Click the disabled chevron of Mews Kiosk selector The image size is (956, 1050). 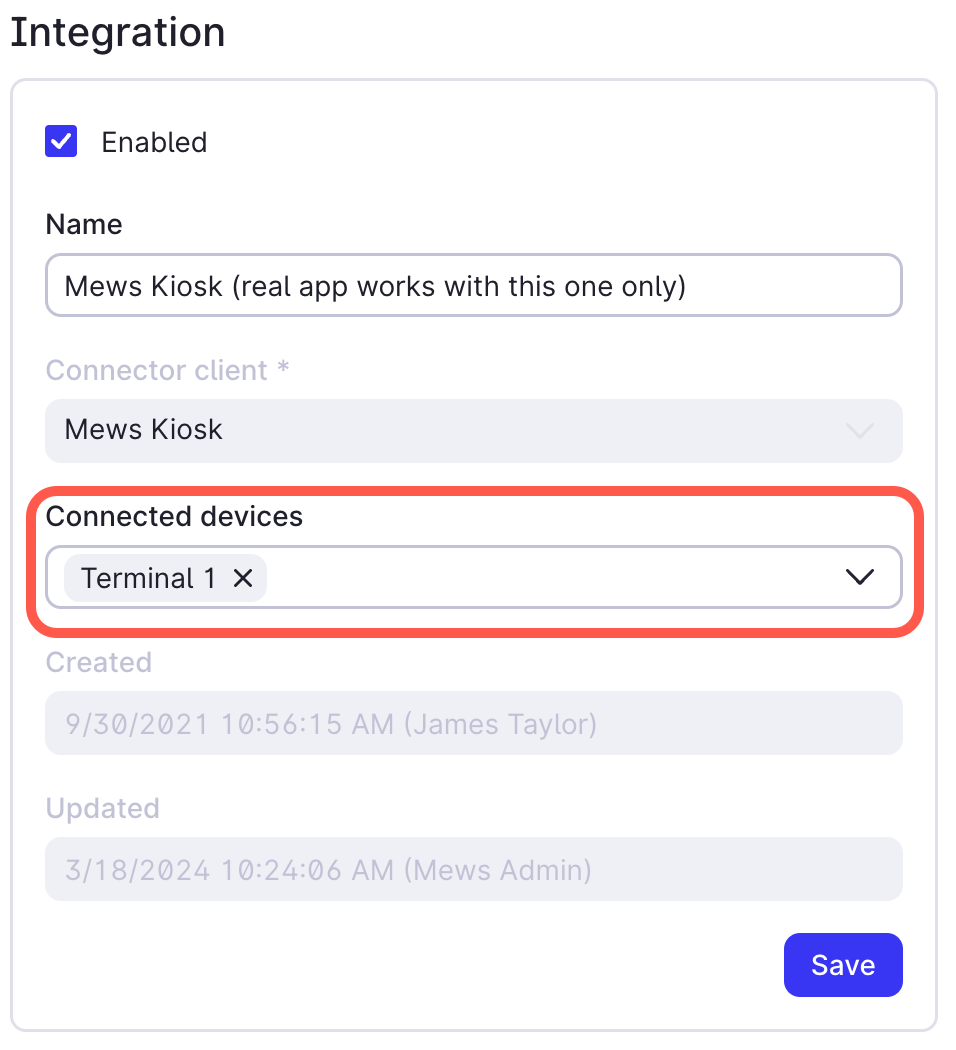click(858, 431)
